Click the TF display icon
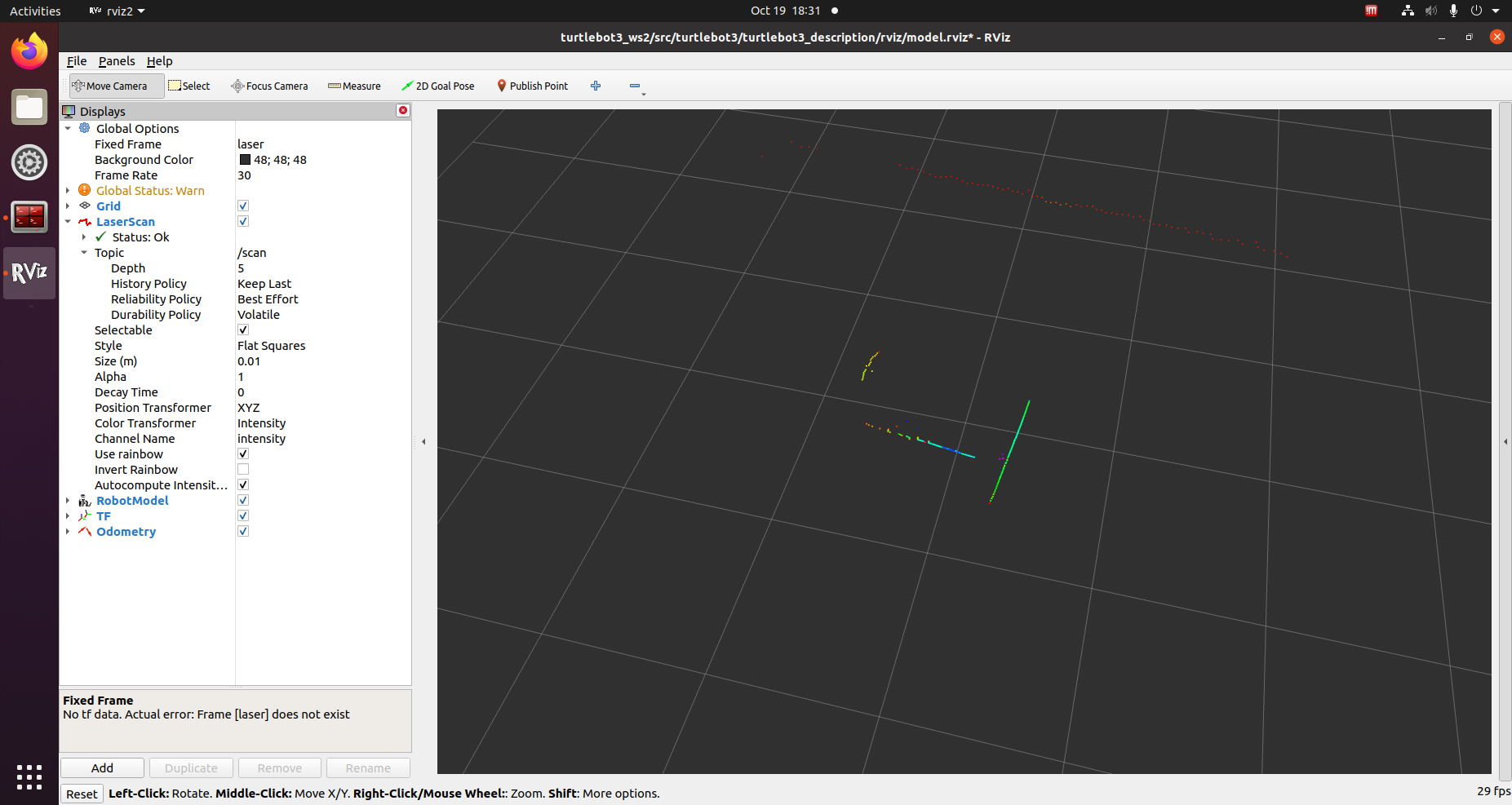Viewport: 1512px width, 805px height. [x=85, y=516]
